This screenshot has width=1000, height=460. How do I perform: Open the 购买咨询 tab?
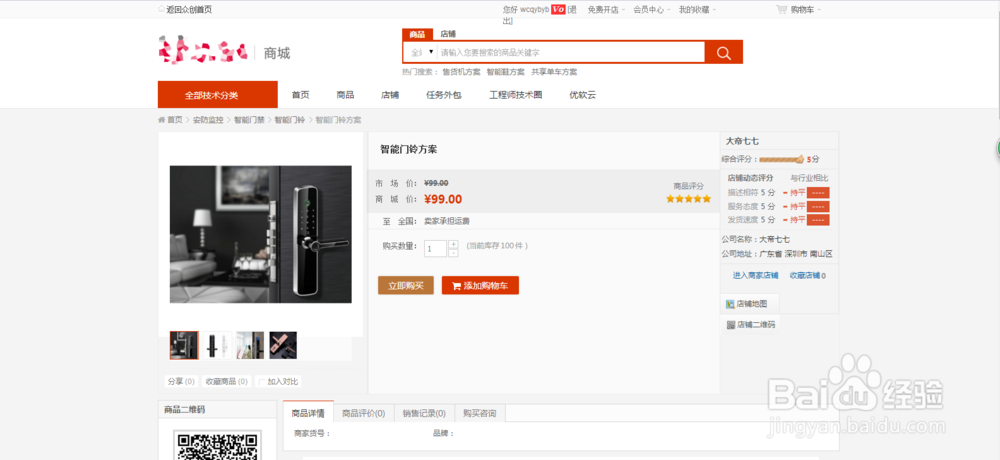pos(480,413)
